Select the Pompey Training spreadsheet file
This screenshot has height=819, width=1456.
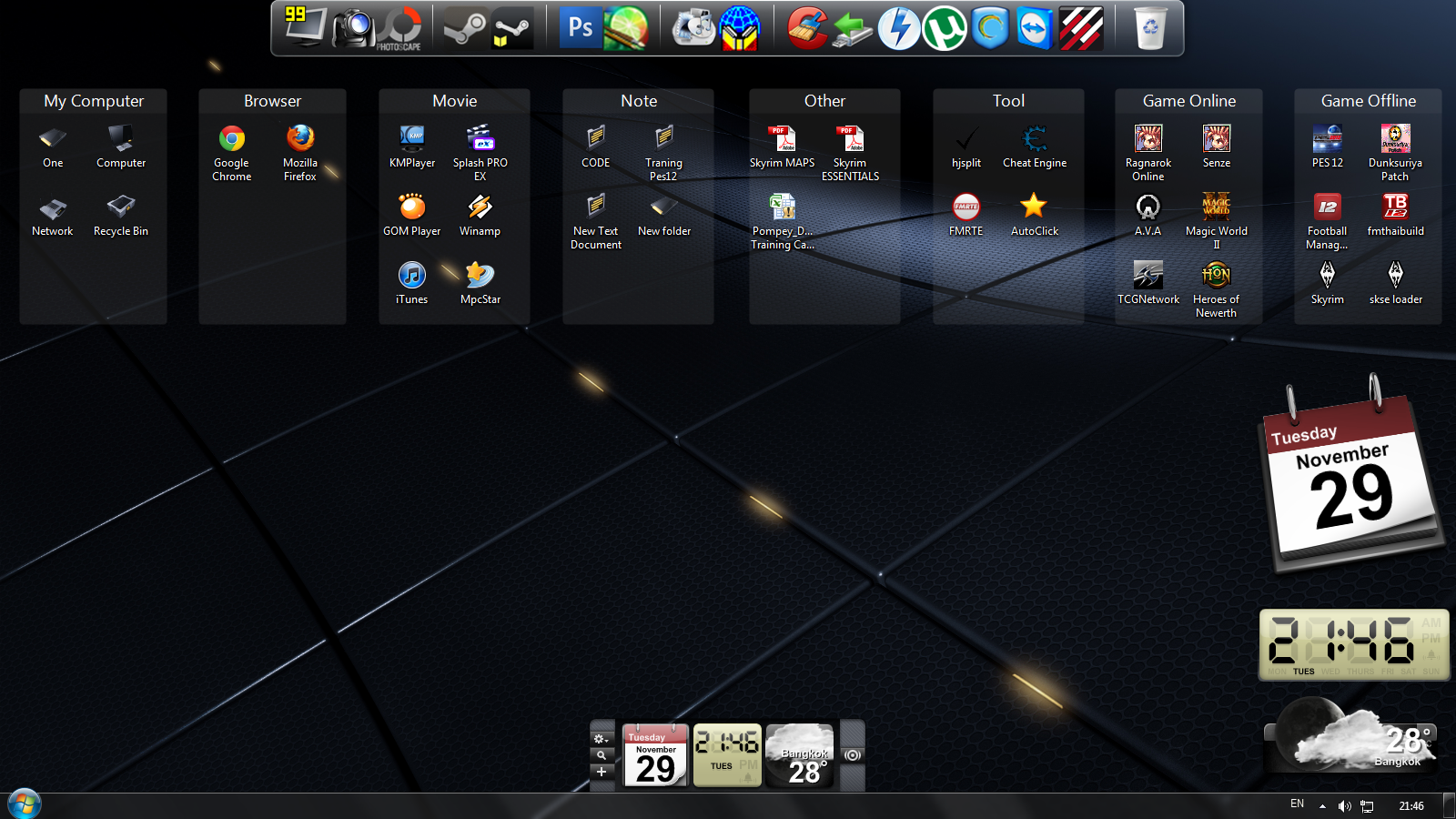click(783, 221)
